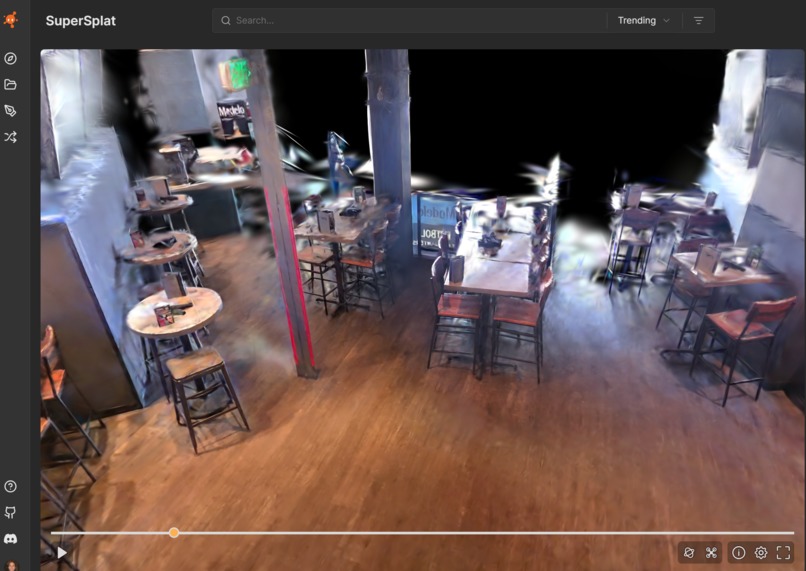Open the Discord icon link
This screenshot has height=571, width=806.
[10, 539]
